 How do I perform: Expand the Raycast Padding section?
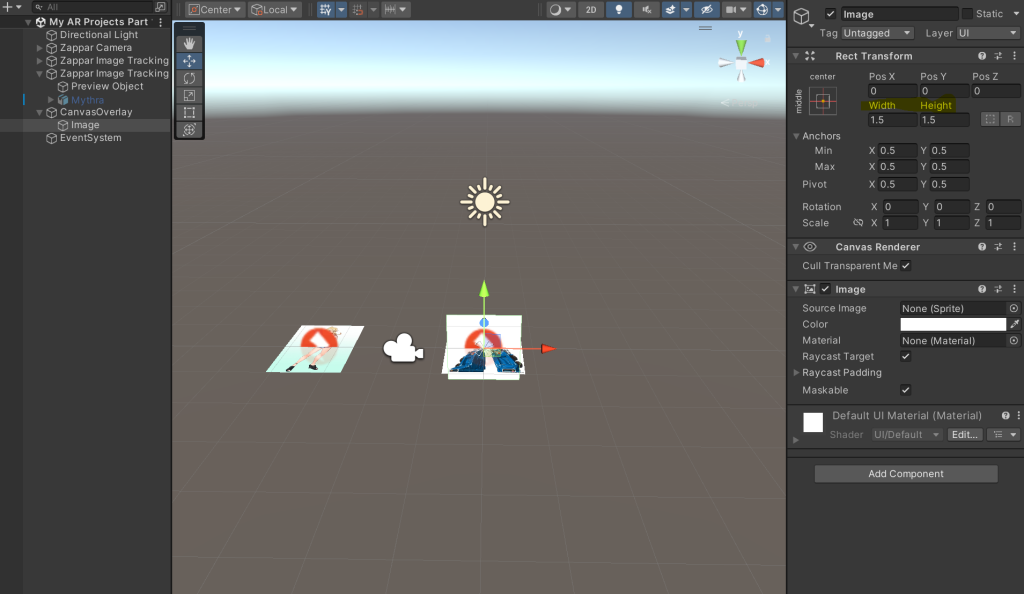point(797,372)
